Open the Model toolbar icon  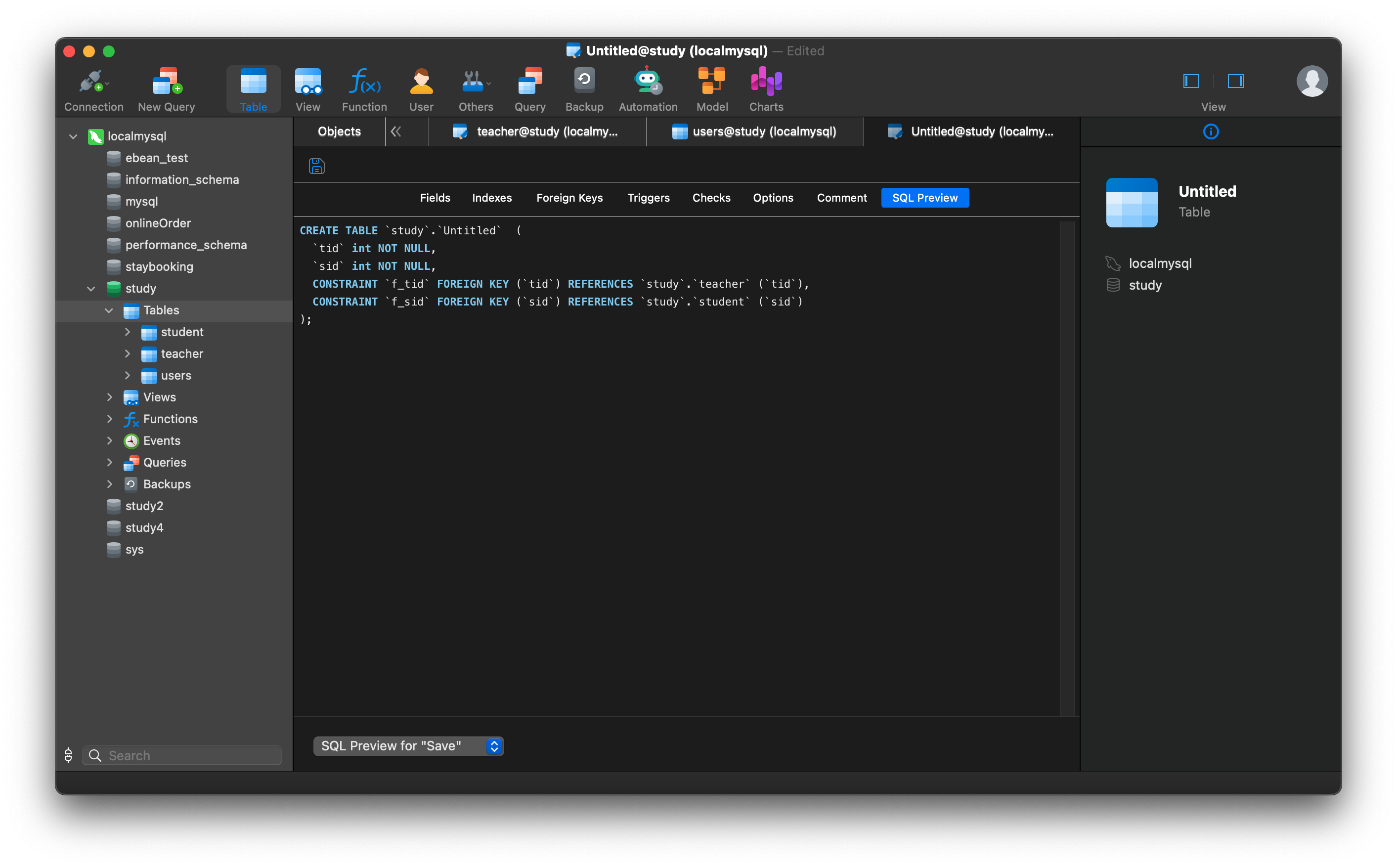tap(712, 89)
